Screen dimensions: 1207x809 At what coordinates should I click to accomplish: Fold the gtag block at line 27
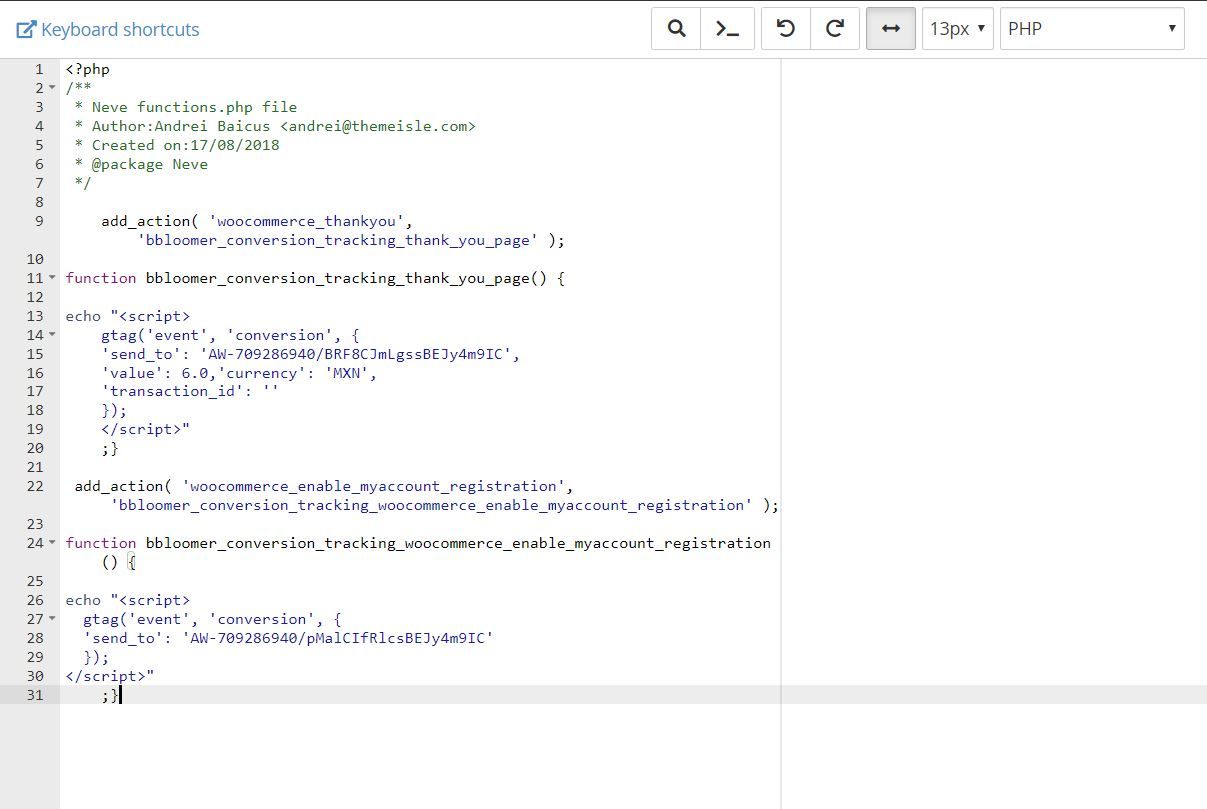(x=53, y=619)
